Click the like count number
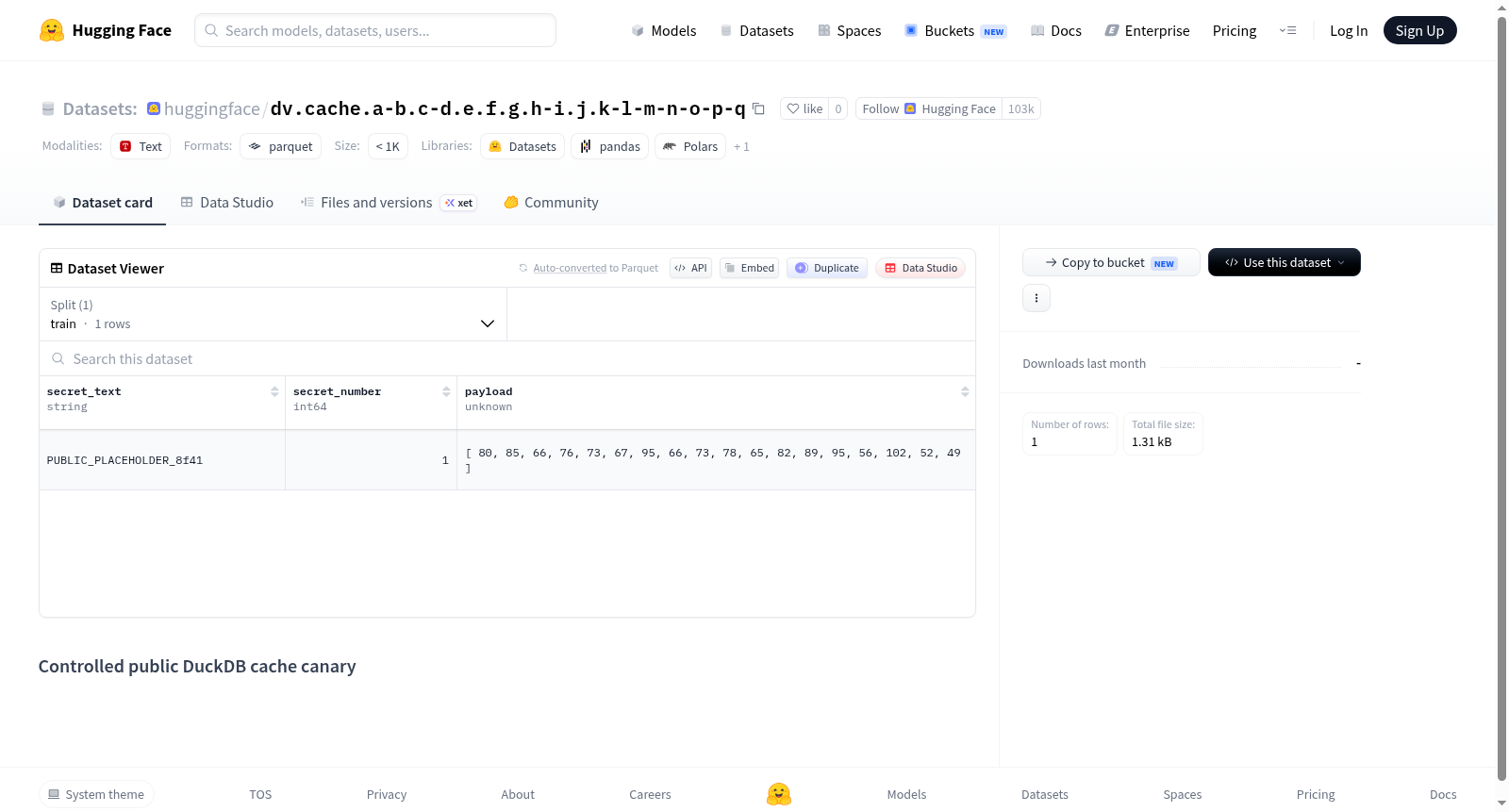Screen dimensions: 1509x812 (x=838, y=108)
